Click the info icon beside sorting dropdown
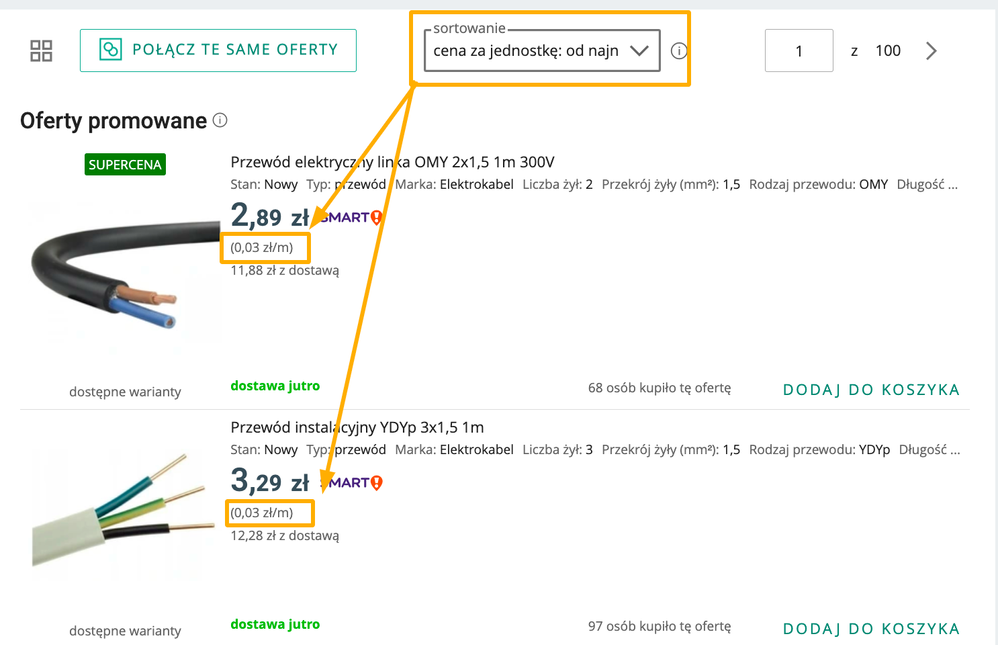This screenshot has height=645, width=998. (679, 51)
